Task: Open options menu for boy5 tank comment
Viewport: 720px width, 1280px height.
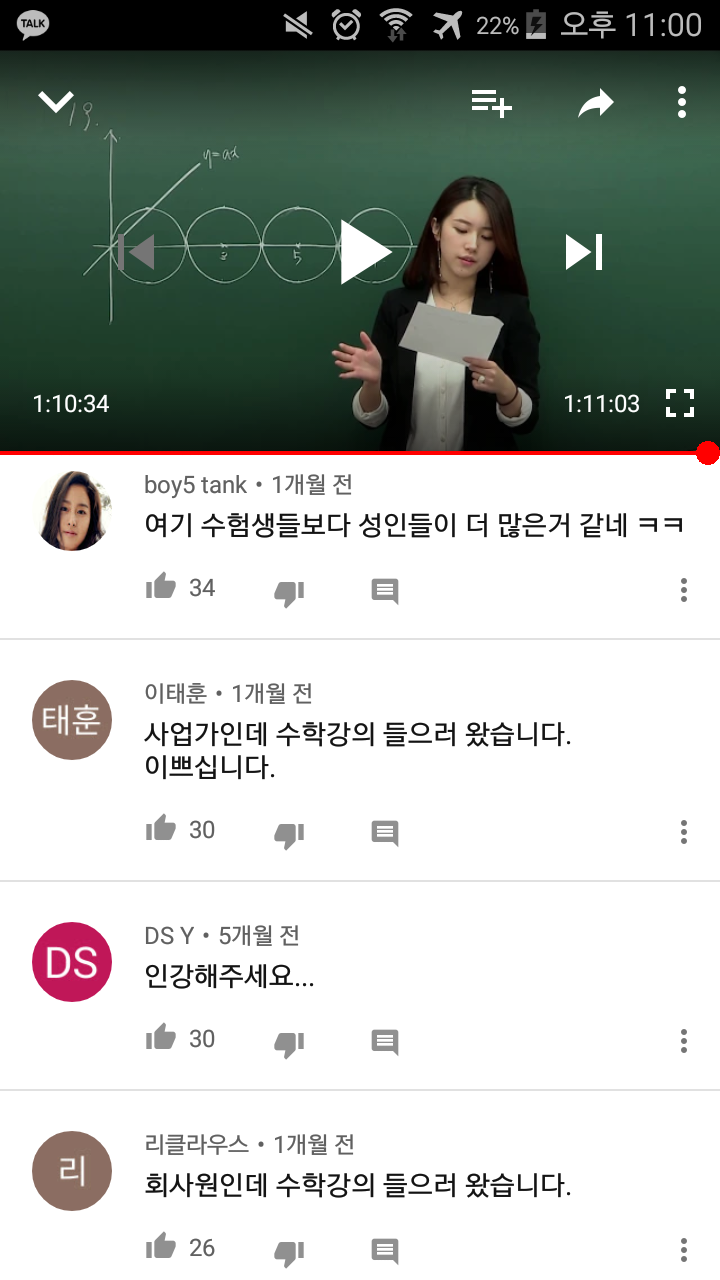Action: (684, 590)
